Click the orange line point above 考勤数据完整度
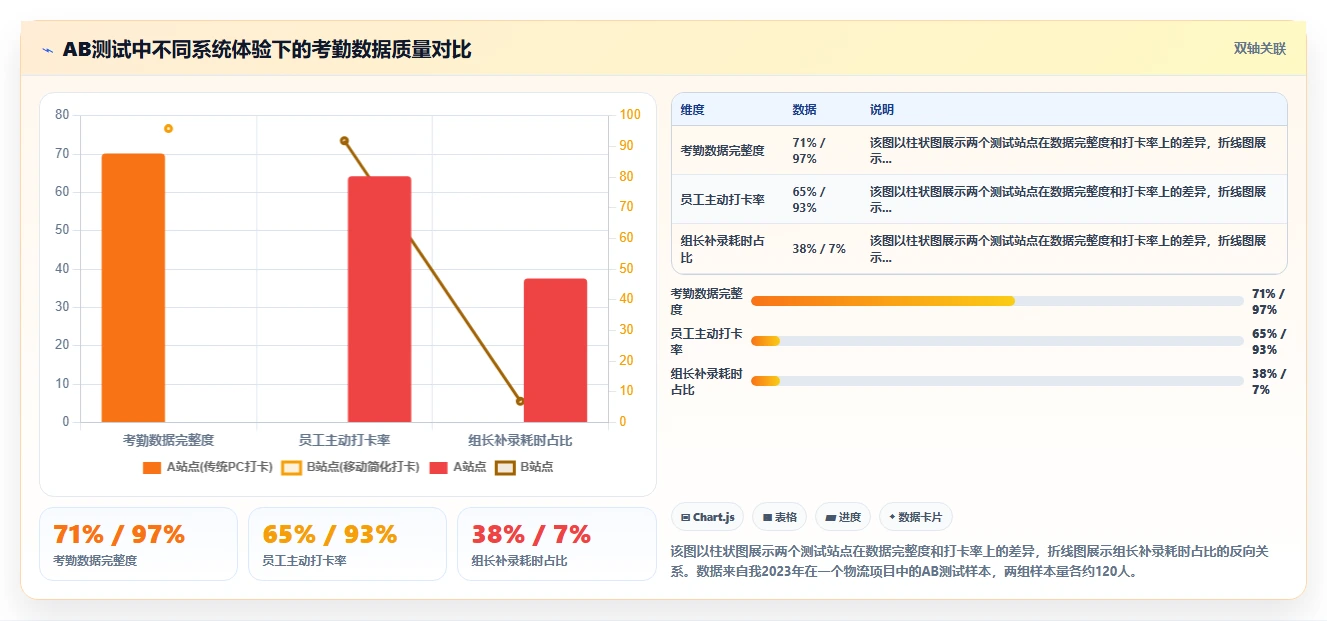1327x621 pixels. point(168,128)
